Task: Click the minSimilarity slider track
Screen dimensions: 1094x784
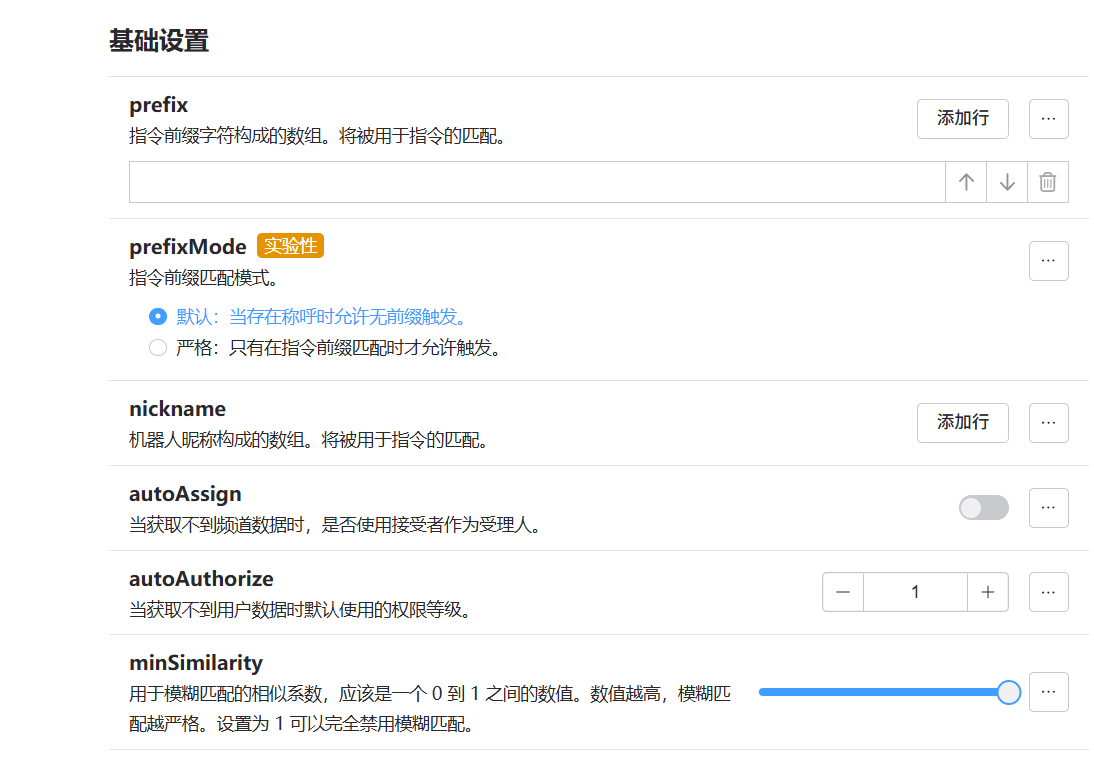Action: pyautogui.click(x=883, y=692)
